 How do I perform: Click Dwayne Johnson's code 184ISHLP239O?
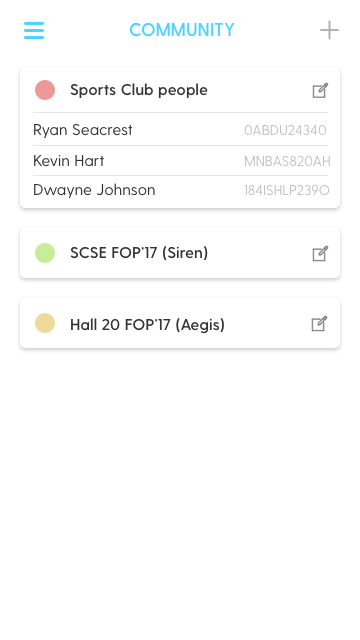[x=287, y=191]
